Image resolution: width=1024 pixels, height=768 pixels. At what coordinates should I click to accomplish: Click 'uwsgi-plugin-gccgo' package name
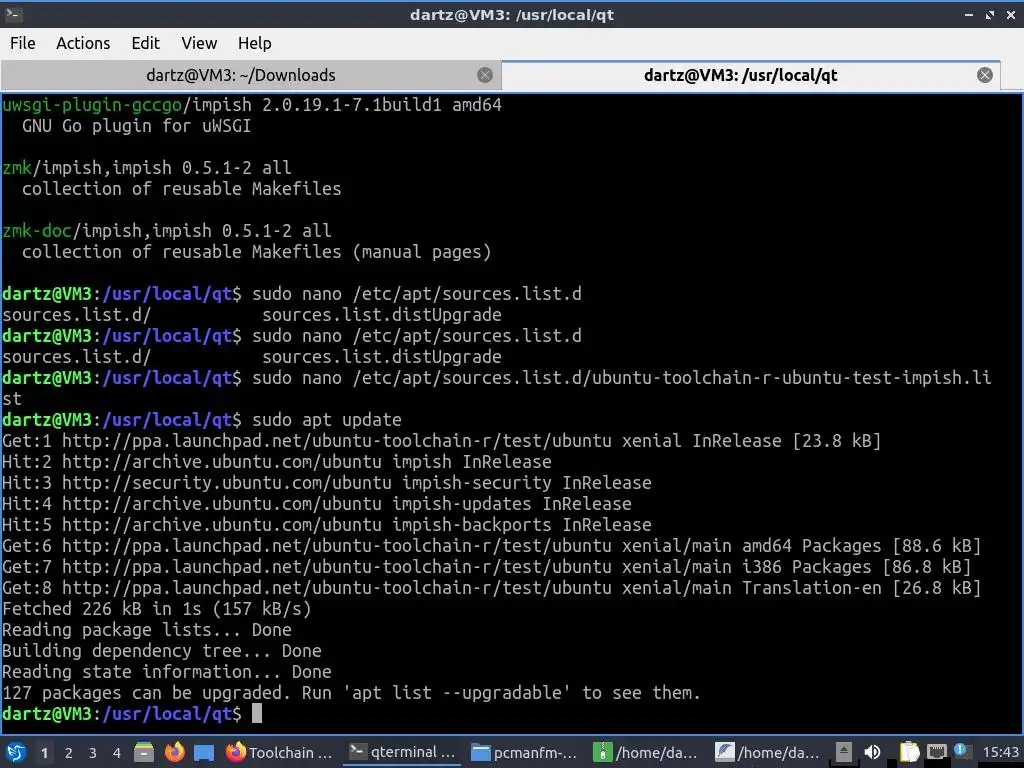92,104
